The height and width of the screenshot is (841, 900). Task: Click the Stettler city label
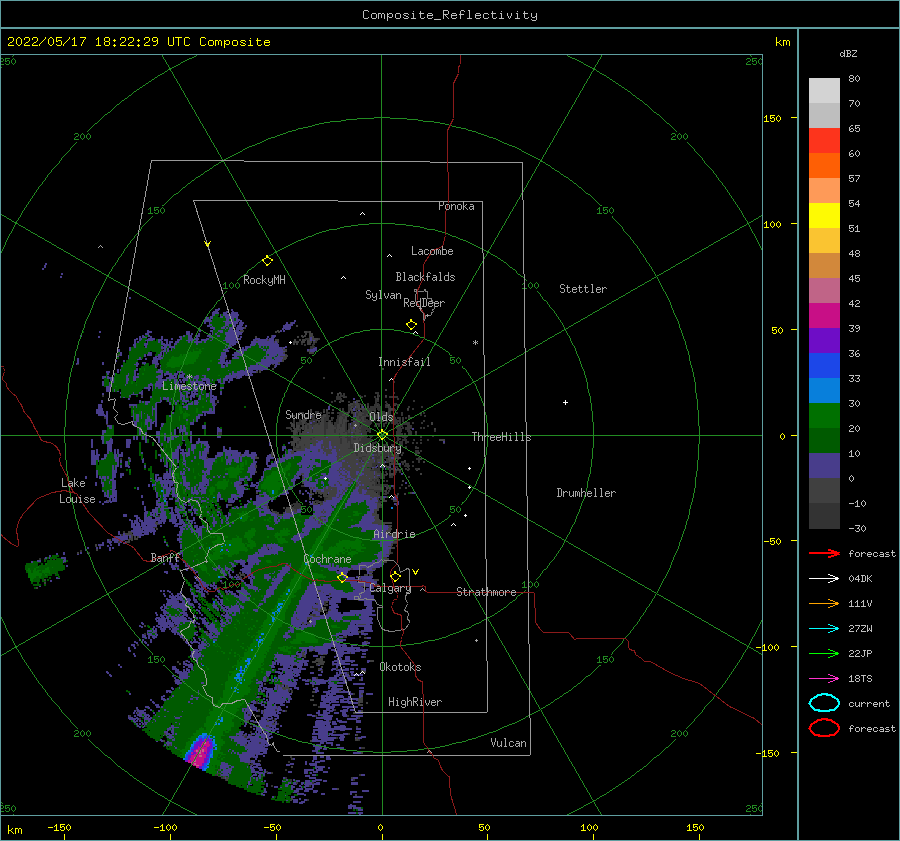(x=583, y=289)
